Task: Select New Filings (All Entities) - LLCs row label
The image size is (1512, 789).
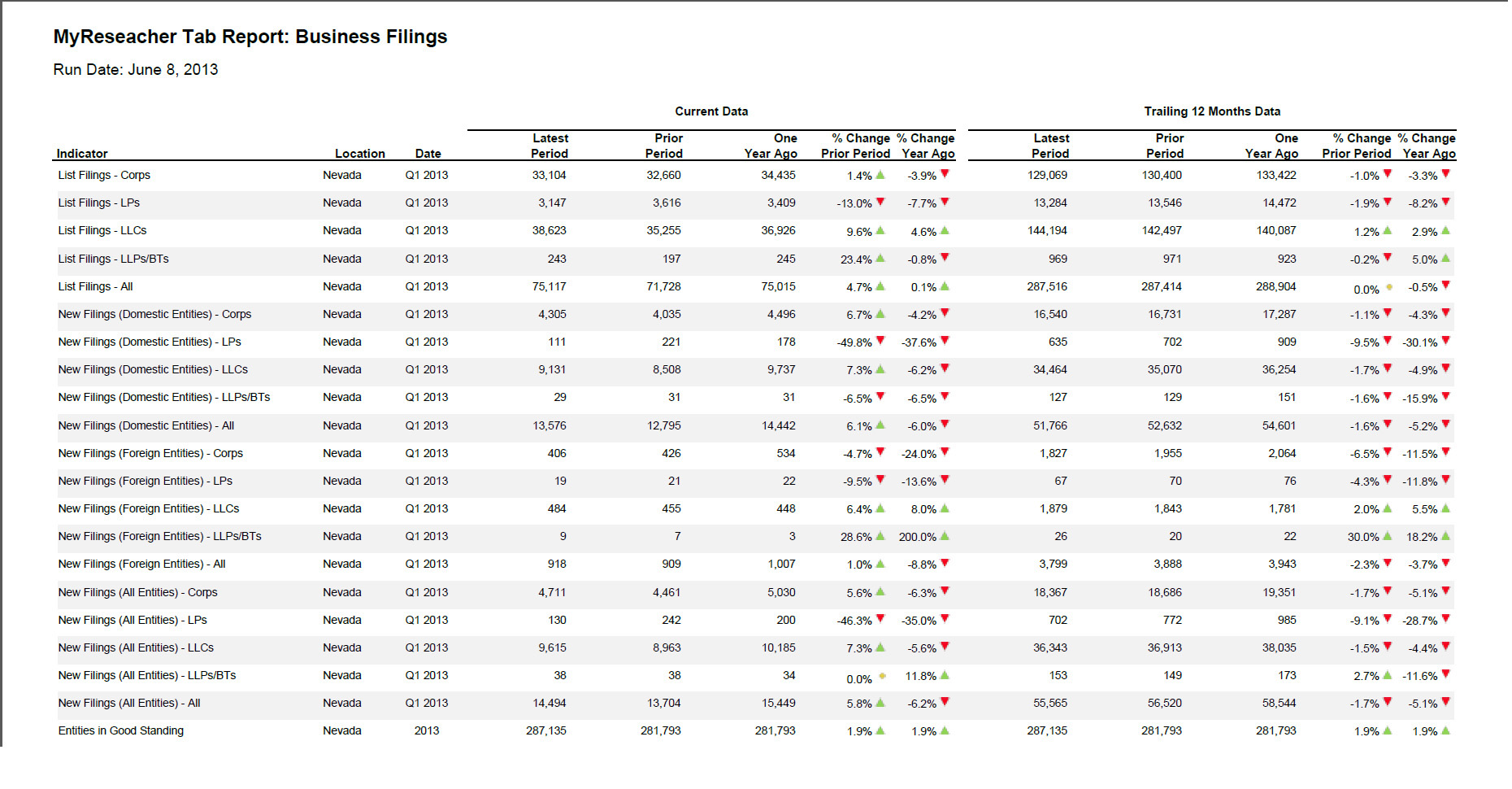Action: (136, 647)
